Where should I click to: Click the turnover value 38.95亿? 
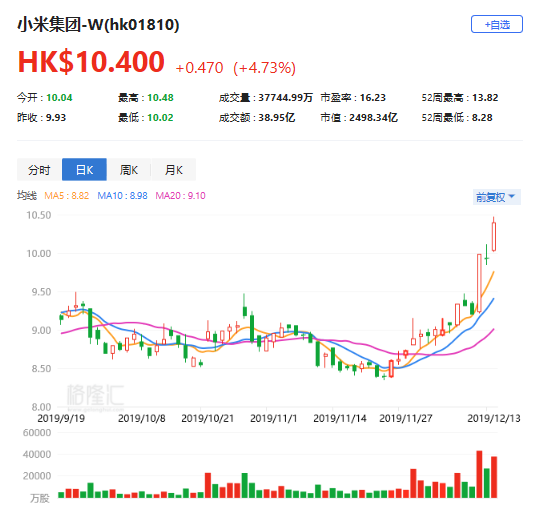point(277,118)
